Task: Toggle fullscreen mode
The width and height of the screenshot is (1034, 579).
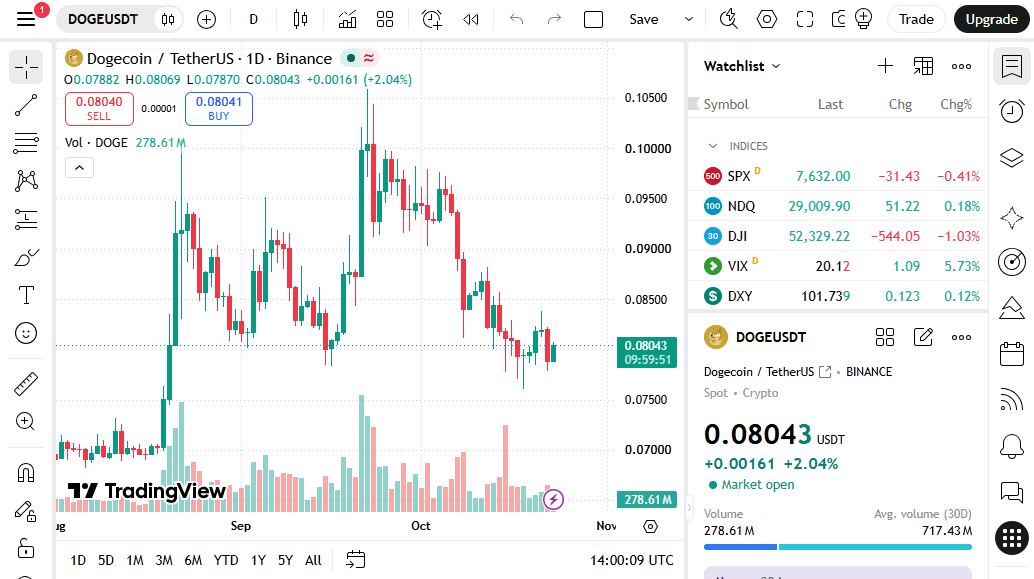Action: (x=805, y=19)
